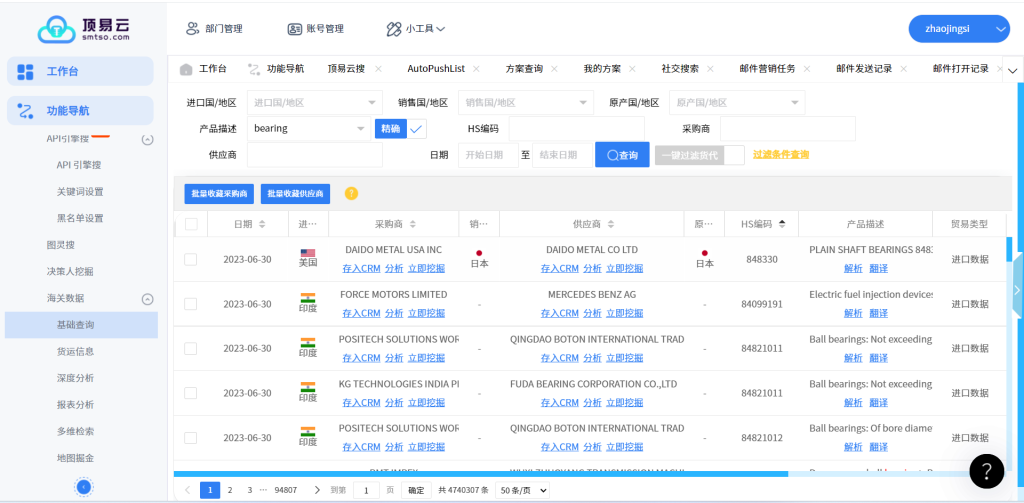Screen dimensions: 1024x503
Task: Go to next page arrow in pagination
Action: point(317,490)
